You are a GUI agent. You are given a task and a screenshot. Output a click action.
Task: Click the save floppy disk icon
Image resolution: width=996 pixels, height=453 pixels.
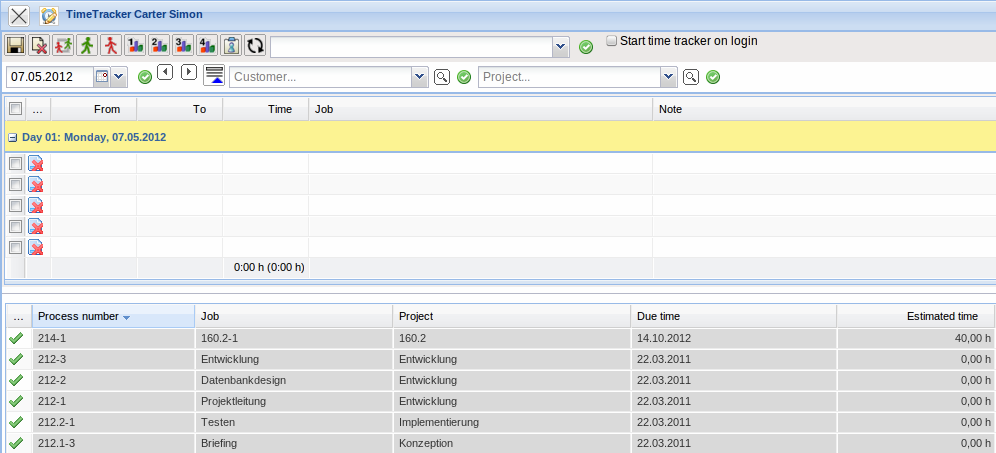15,45
